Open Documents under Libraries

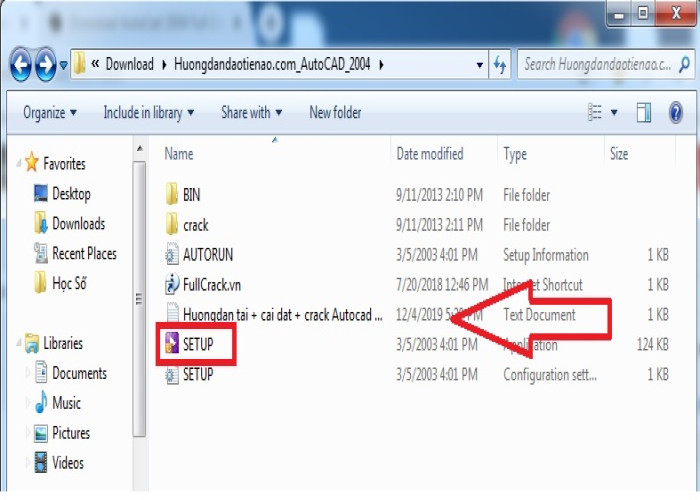[x=79, y=373]
